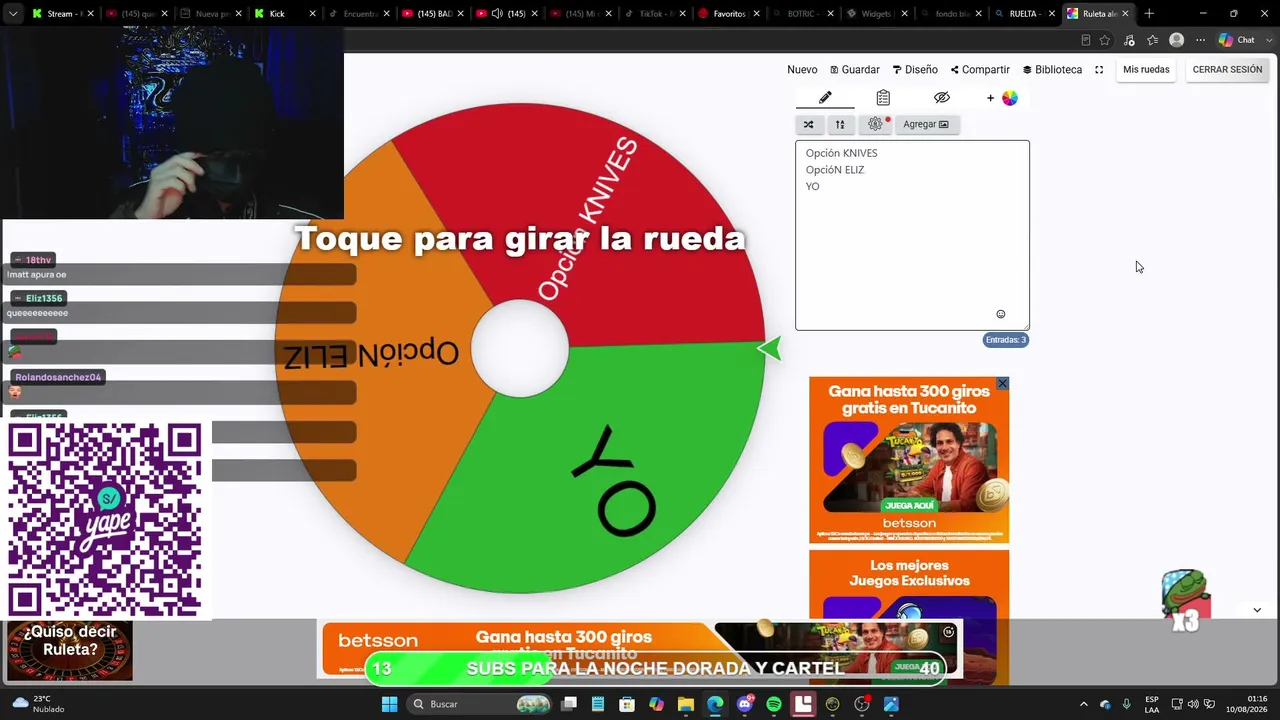Expand the scroll-down chevron at page bottom
Viewport: 1280px width, 720px height.
point(1257,610)
